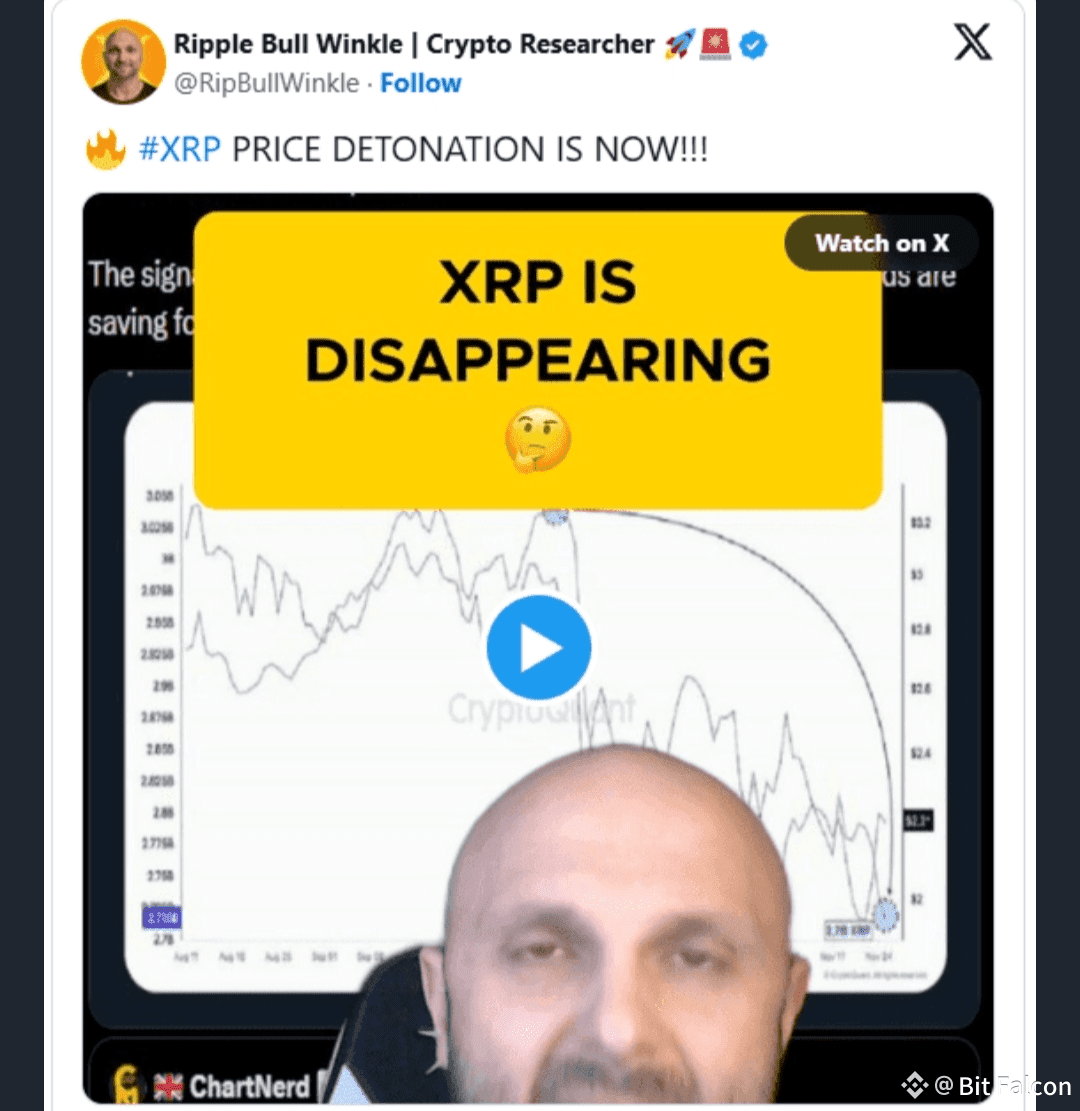Viewport: 1080px width, 1111px height.
Task: Click the fire emoji before #XRP
Action: click(106, 149)
